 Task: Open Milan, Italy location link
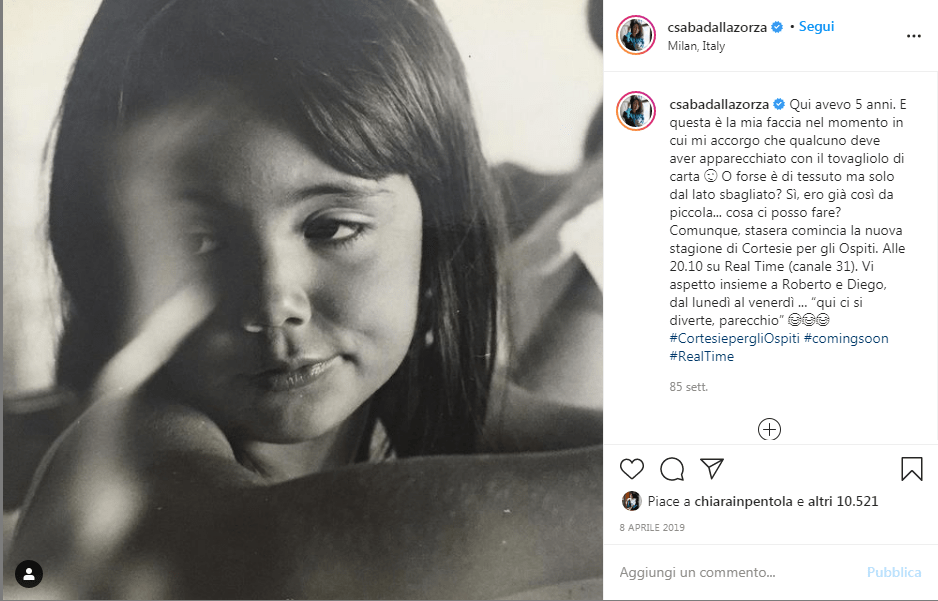coord(696,46)
